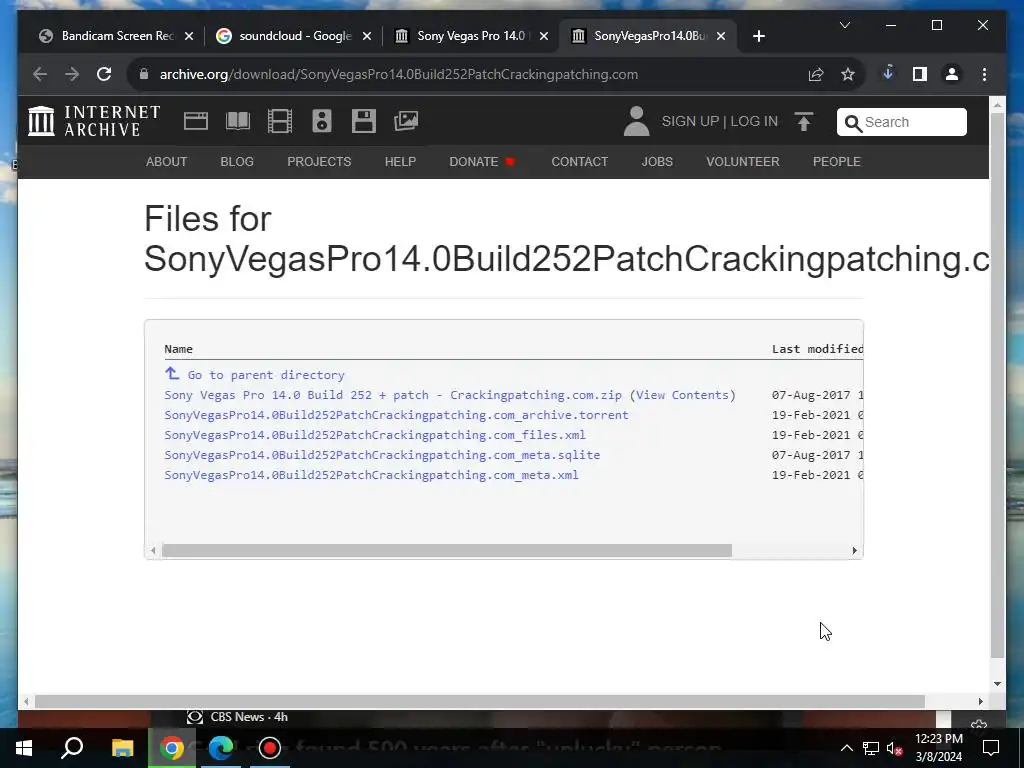Open the notification center icon

point(991,748)
